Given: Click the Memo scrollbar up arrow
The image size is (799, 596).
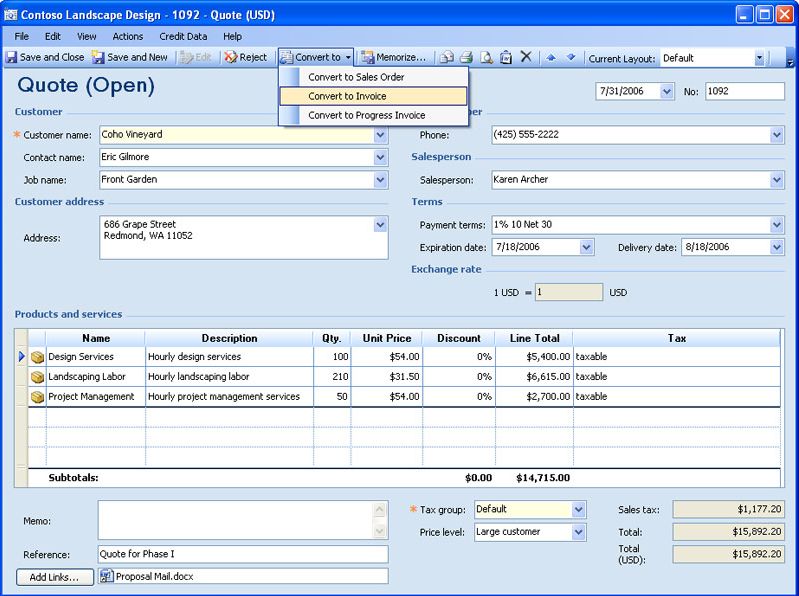Looking at the screenshot, I should [380, 509].
